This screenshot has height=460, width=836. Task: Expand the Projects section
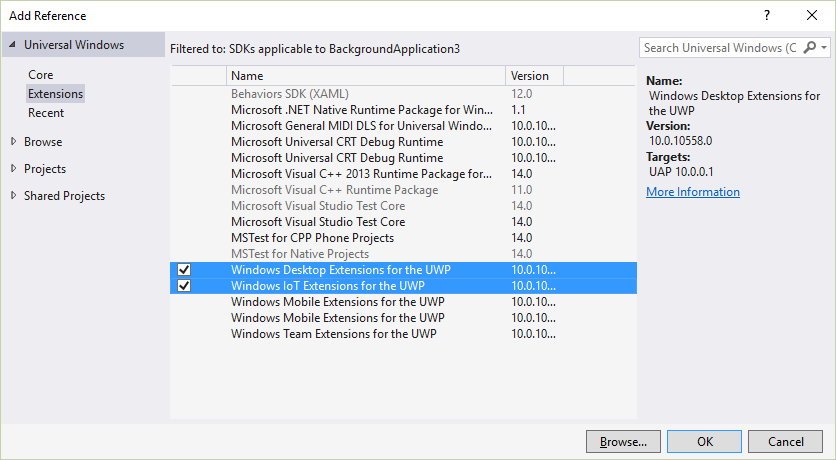(x=13, y=168)
